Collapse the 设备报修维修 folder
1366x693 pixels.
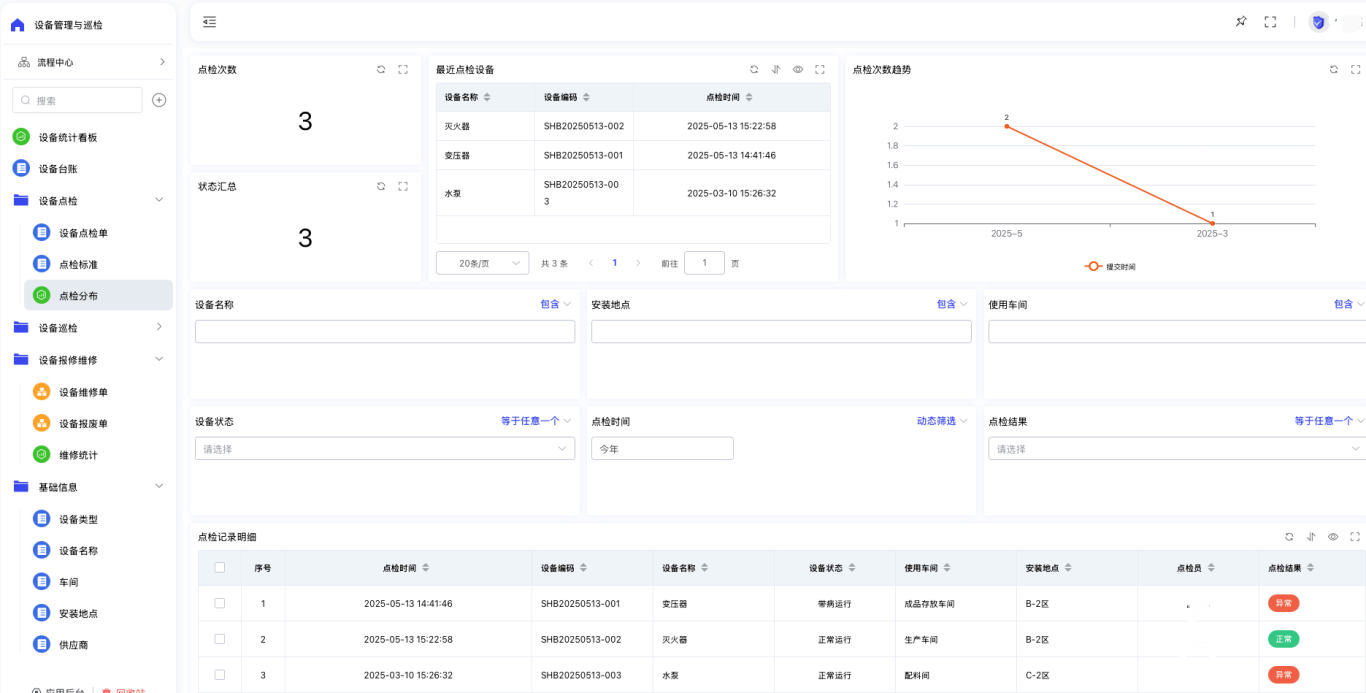[159, 359]
